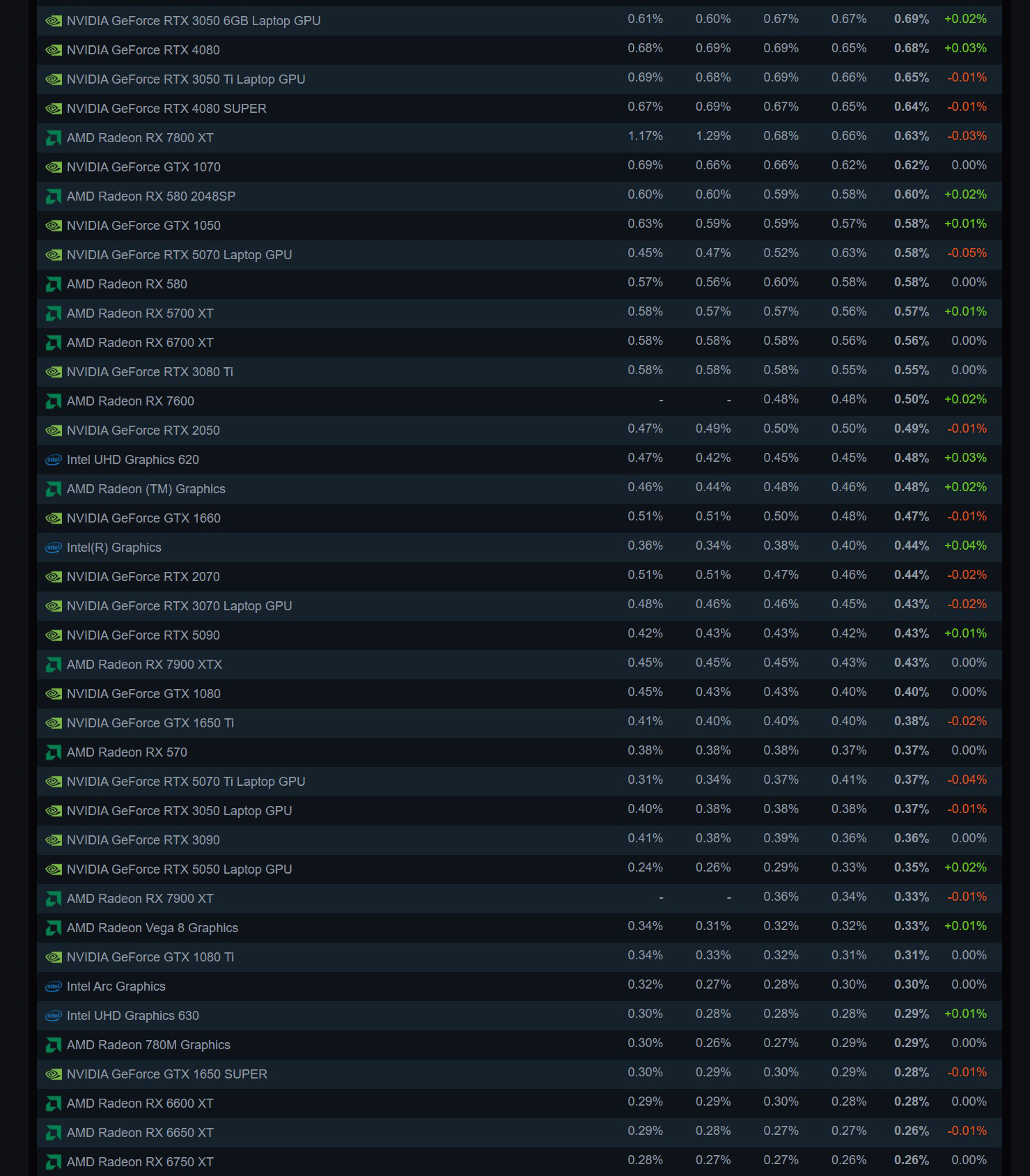Click bold 0.35% for RTX 5050 Laptop GPU
This screenshot has width=1030, height=1176.
912,867
